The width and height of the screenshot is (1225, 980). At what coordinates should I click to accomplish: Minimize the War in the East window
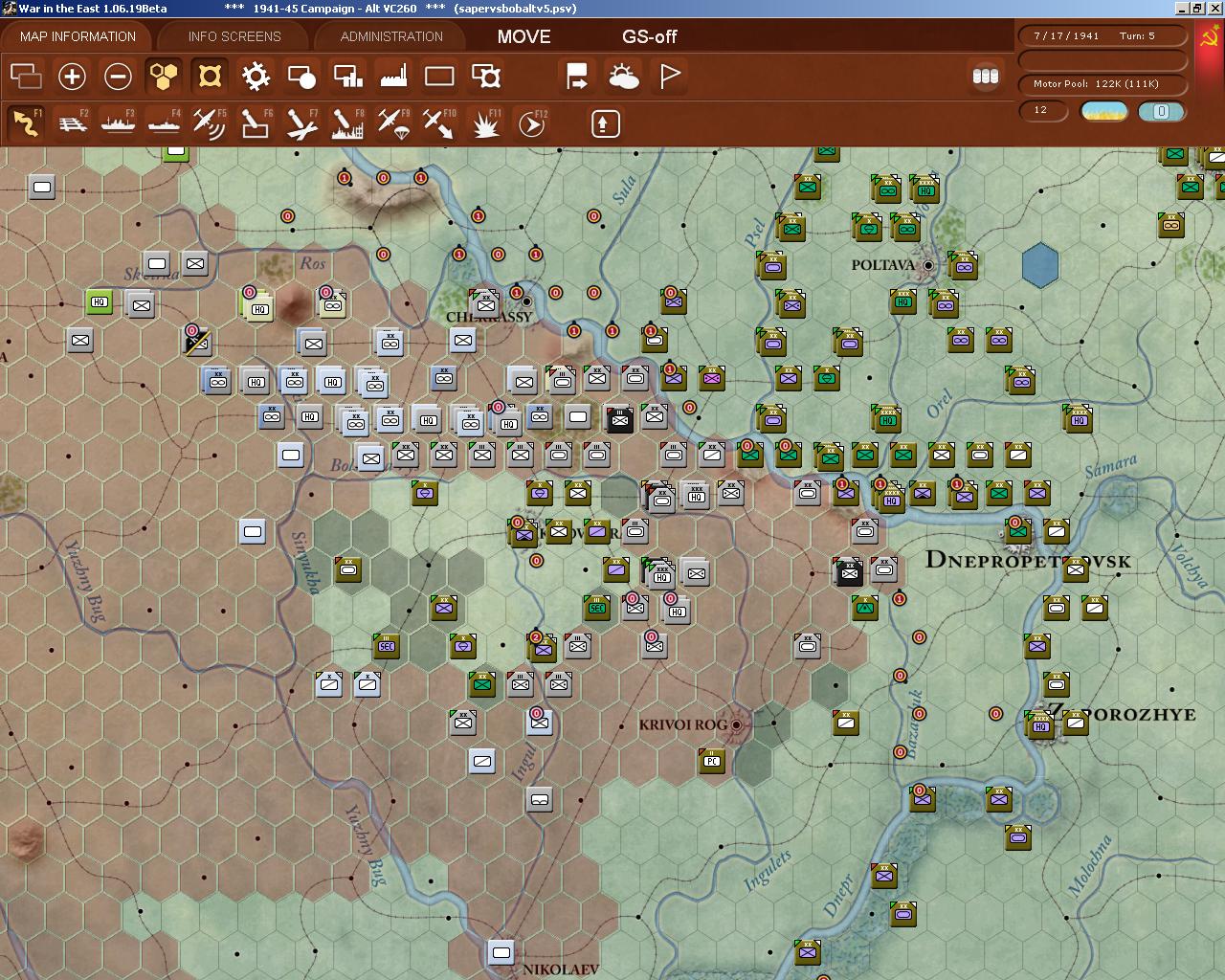pyautogui.click(x=1183, y=8)
